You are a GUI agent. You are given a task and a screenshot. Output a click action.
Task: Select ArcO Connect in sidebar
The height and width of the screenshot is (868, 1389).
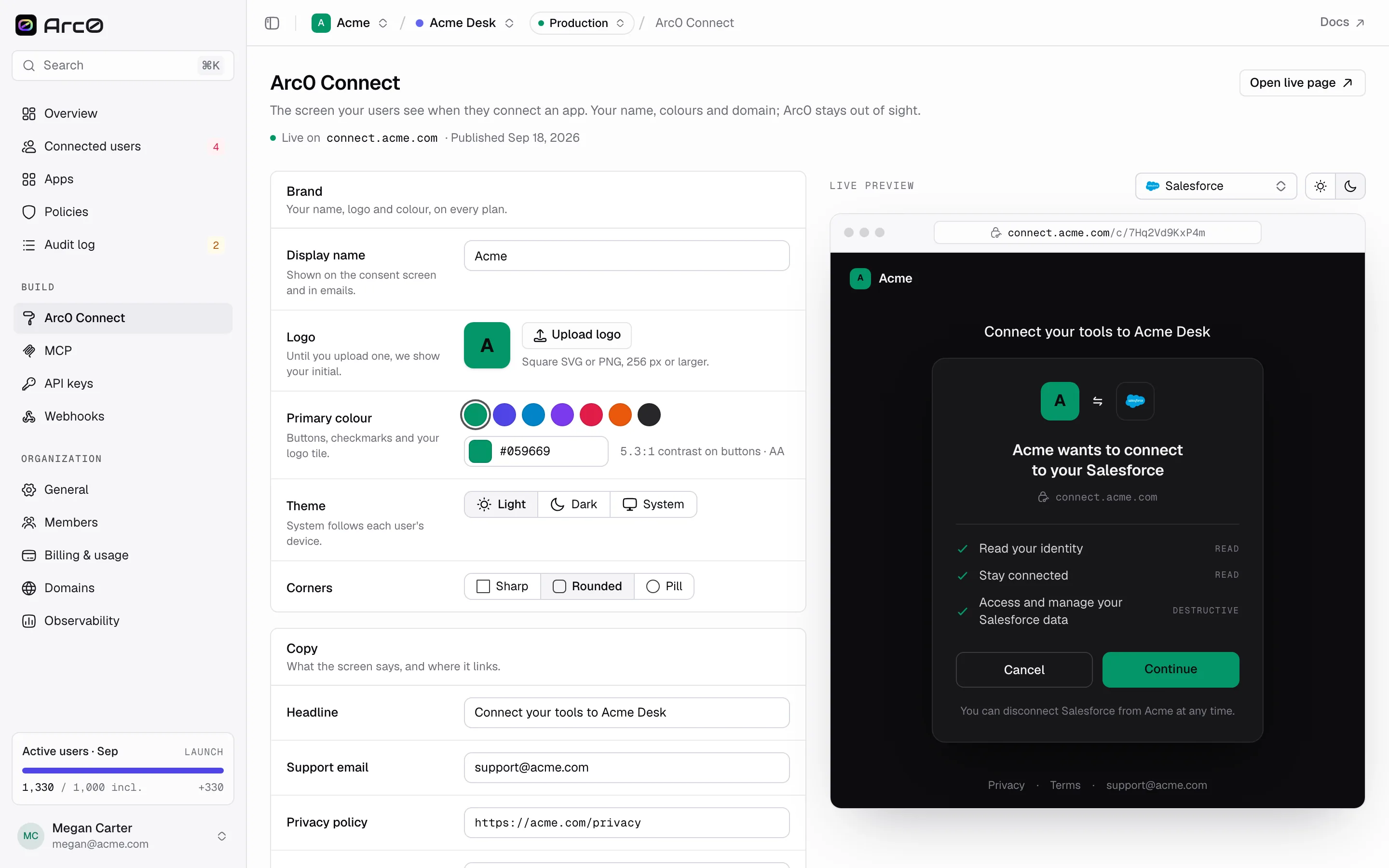pos(123,318)
